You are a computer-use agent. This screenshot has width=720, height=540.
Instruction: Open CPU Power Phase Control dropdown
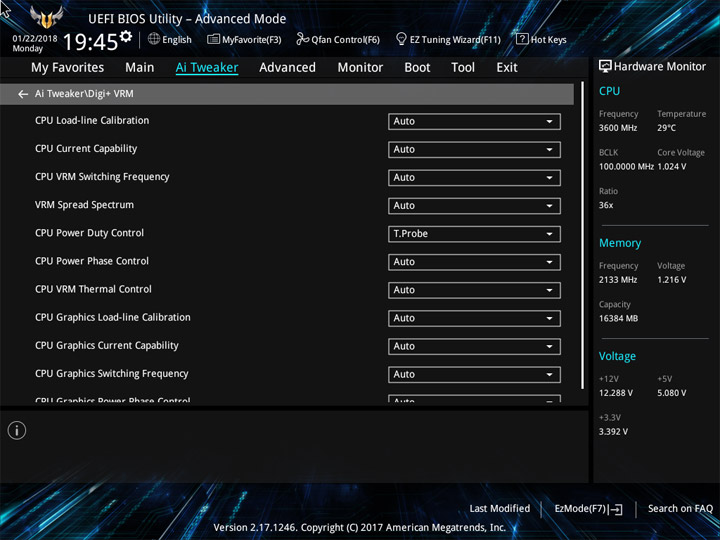pyautogui.click(x=474, y=262)
